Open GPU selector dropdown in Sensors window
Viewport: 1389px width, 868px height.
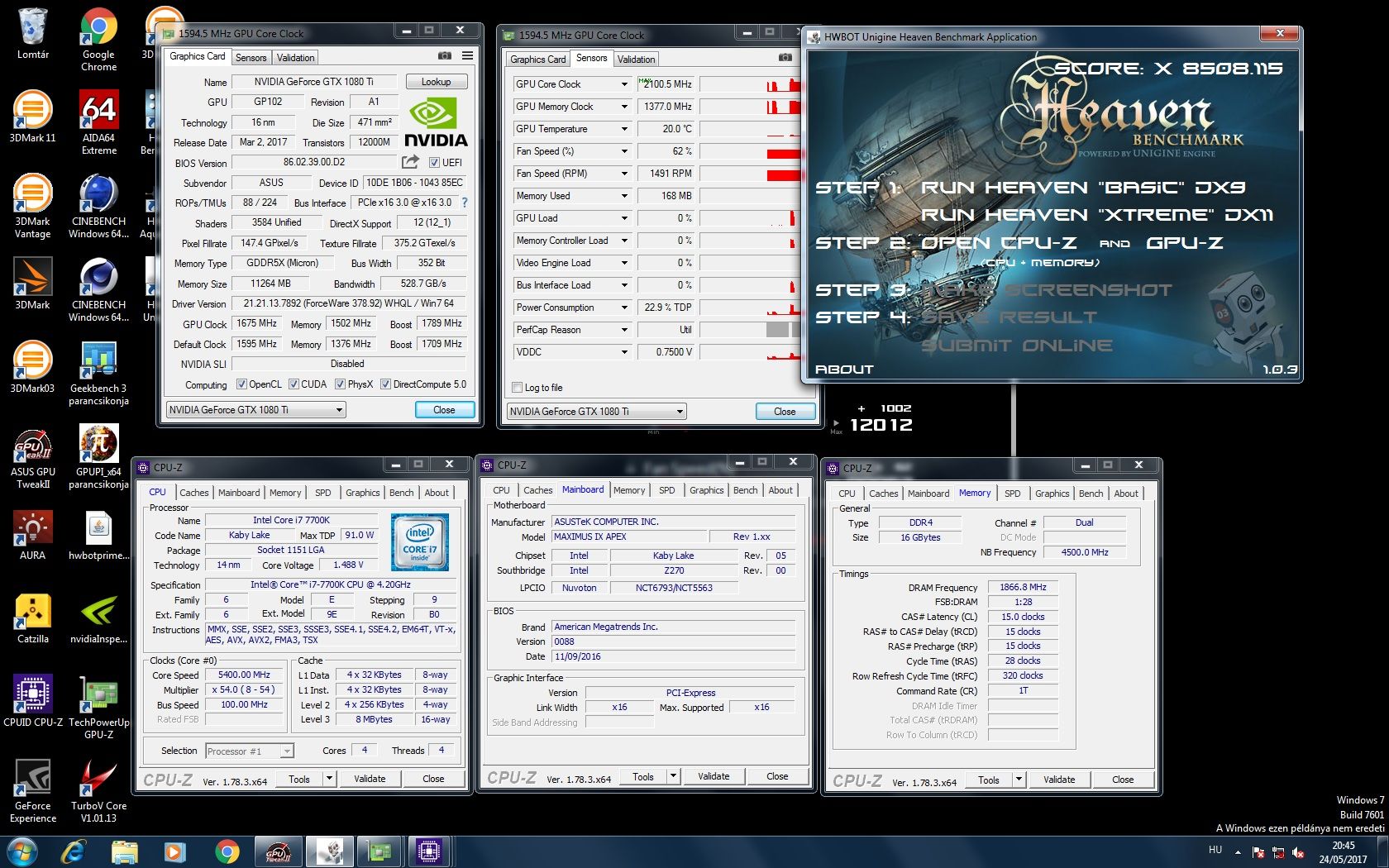click(596, 412)
